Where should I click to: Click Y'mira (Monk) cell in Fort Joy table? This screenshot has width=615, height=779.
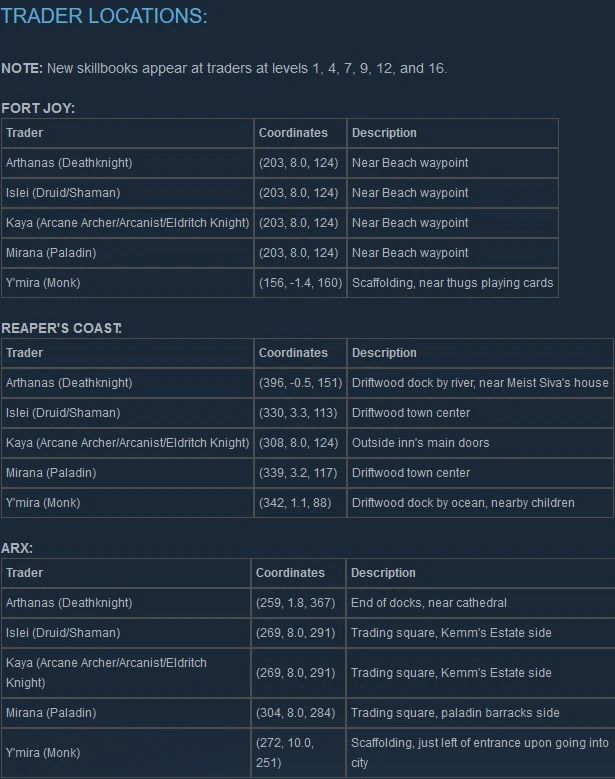[43, 283]
